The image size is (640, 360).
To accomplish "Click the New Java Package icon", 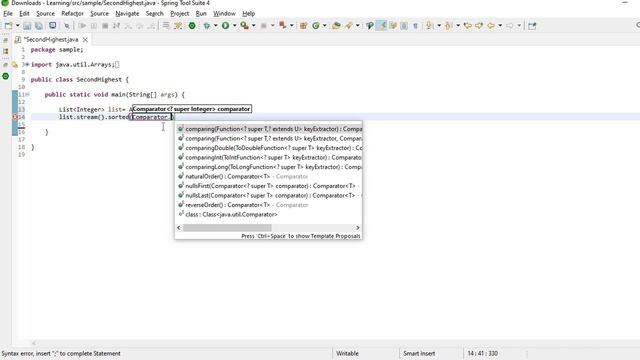I will [303, 26].
